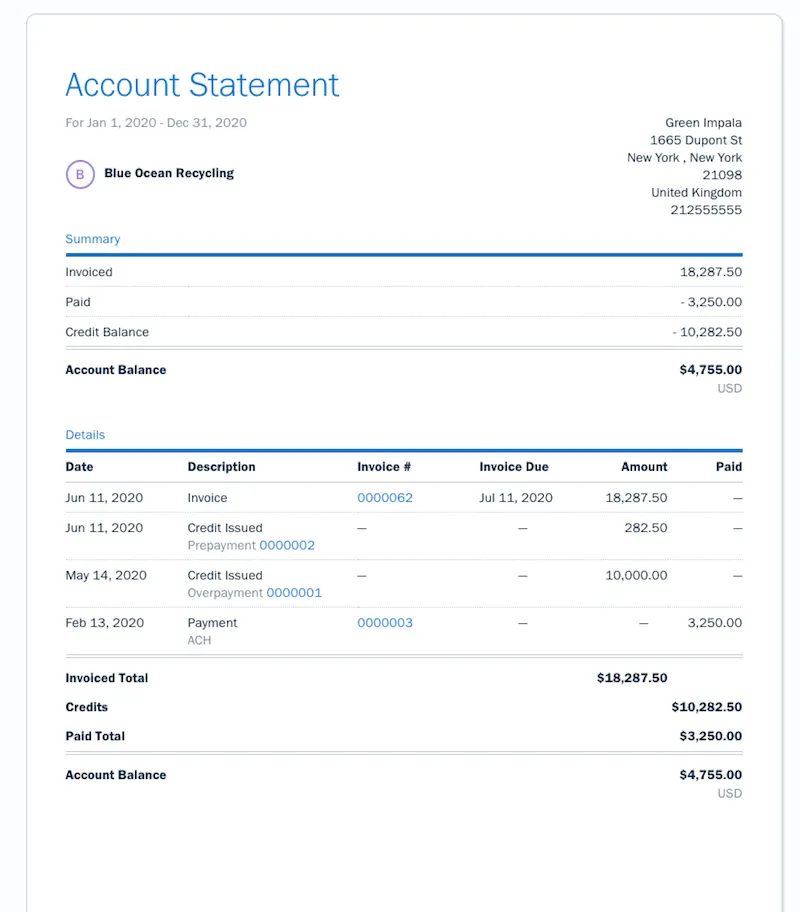Click the Invoiced Total amount $18,287.50
Image resolution: width=800 pixels, height=912 pixels.
pyautogui.click(x=631, y=678)
